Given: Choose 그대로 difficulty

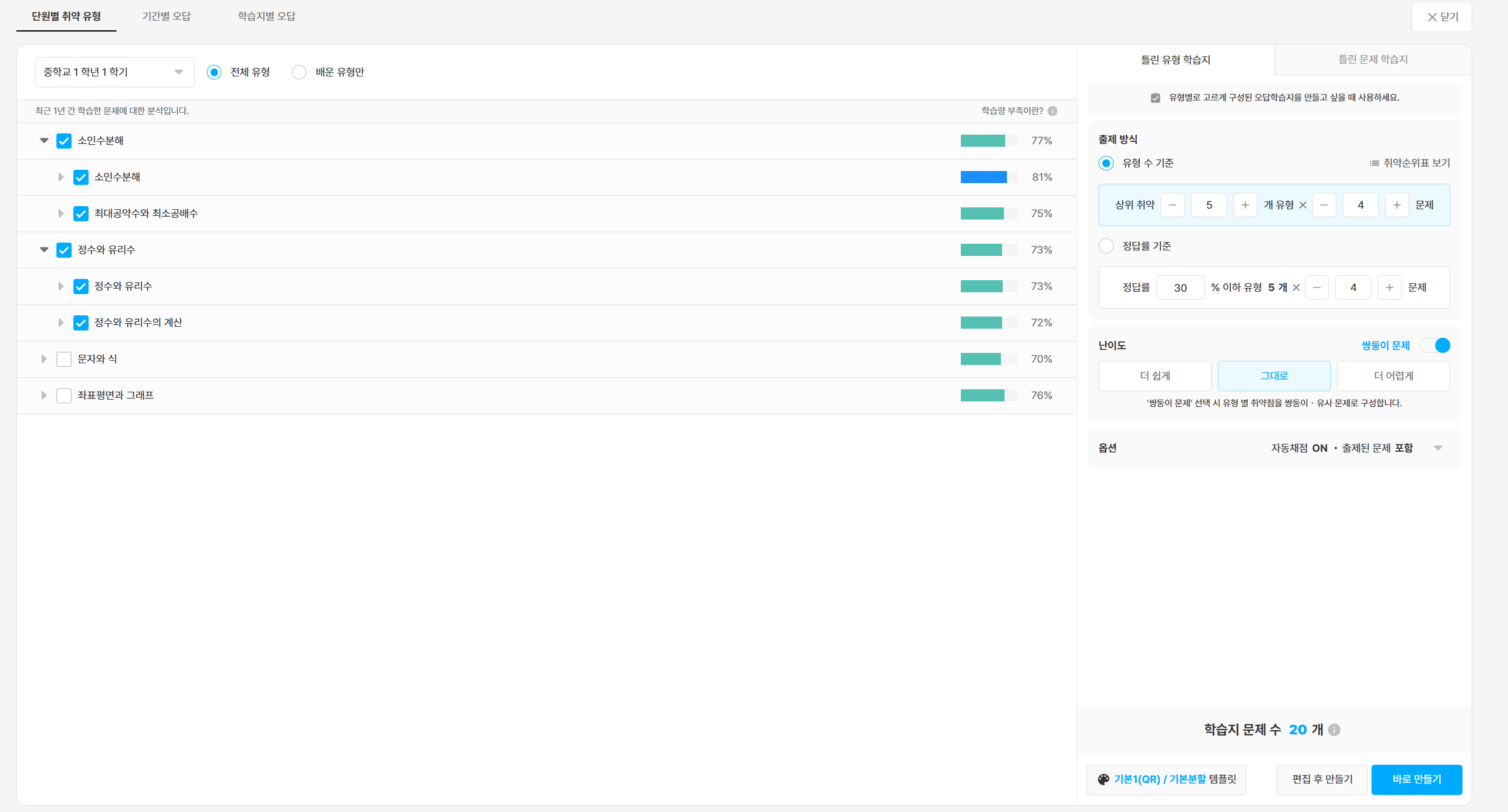Looking at the screenshot, I should 1274,376.
